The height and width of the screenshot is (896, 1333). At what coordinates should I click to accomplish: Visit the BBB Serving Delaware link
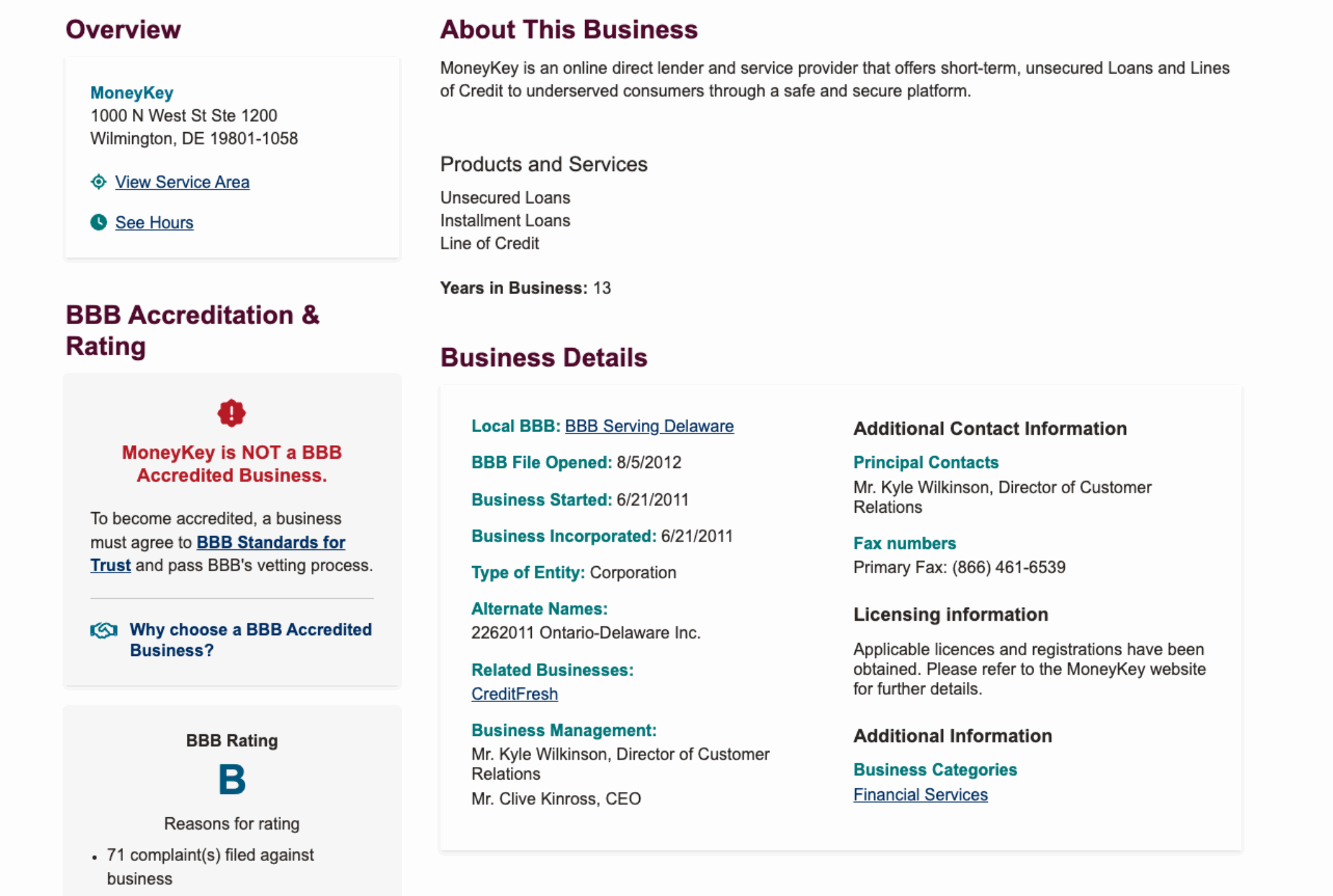pos(649,426)
